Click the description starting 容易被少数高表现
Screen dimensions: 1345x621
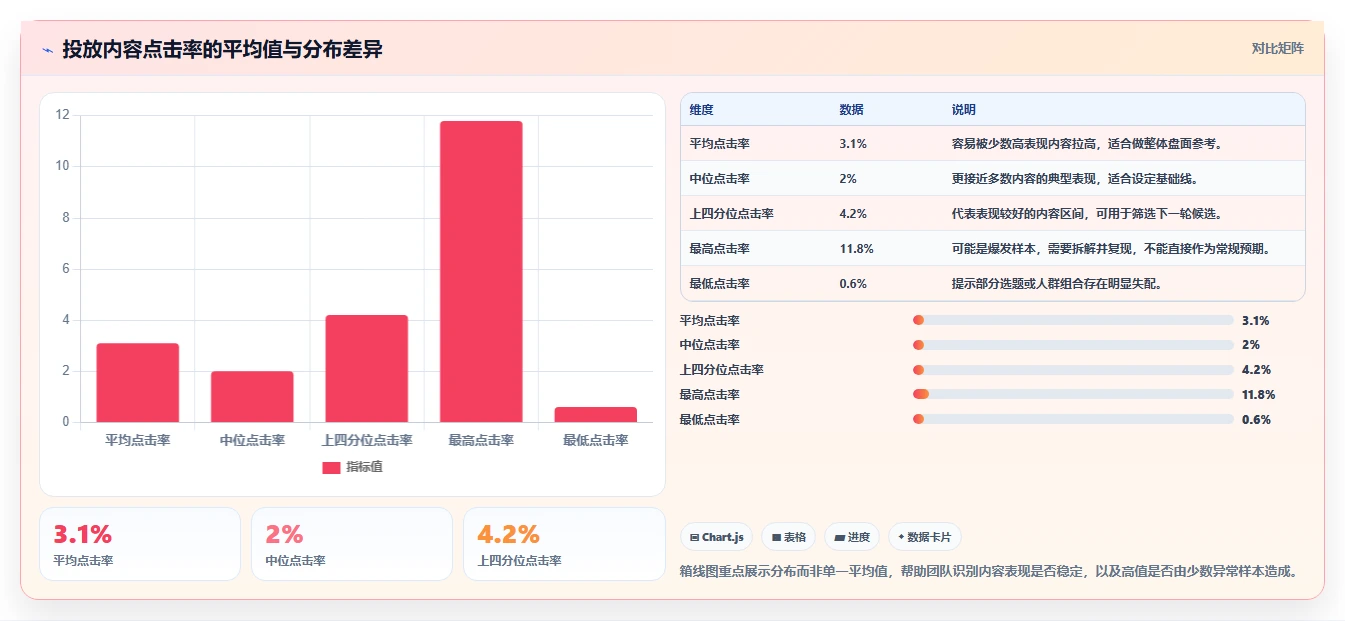1087,144
